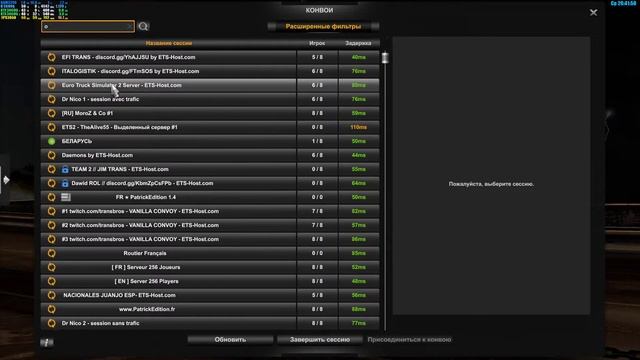Click Присоединиться к конвою join button

pos(409,340)
